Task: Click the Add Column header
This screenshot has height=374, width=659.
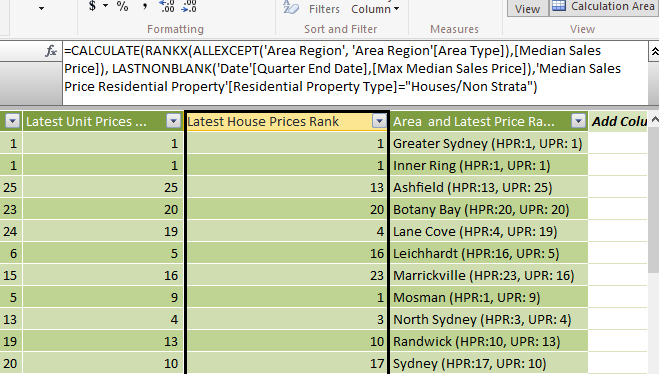Action: tap(619, 121)
